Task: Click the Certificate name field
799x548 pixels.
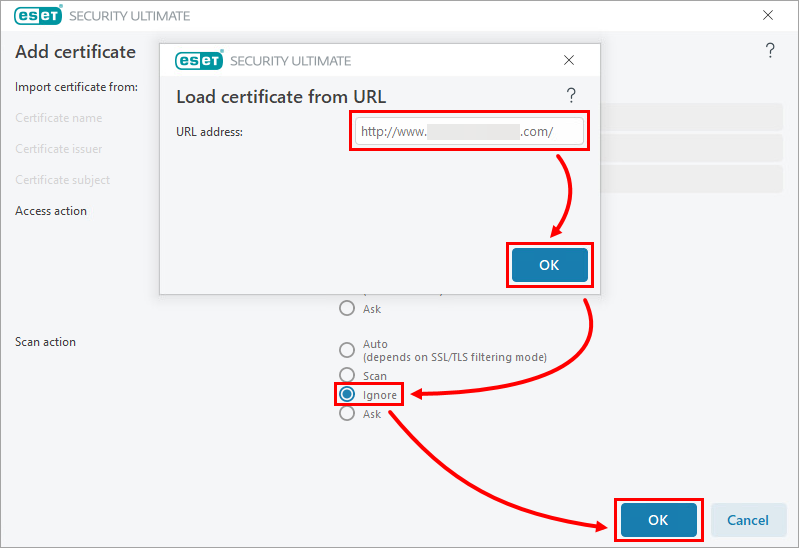Action: (x=690, y=117)
